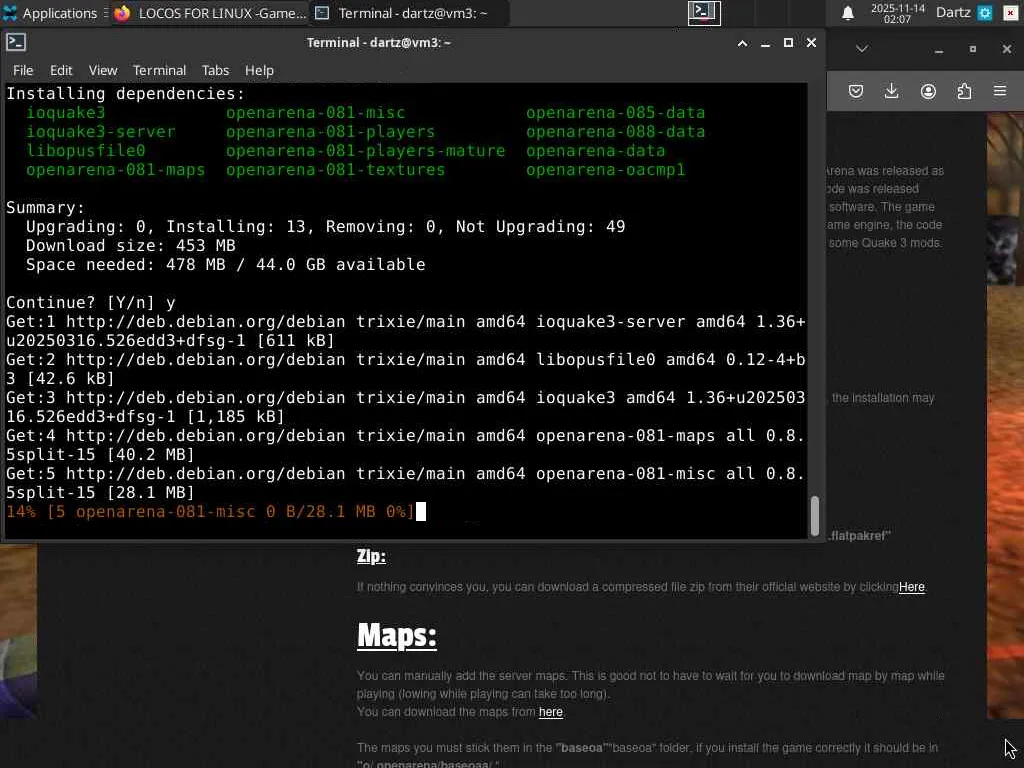1024x768 pixels.
Task: Close the terminal window
Action: [811, 42]
